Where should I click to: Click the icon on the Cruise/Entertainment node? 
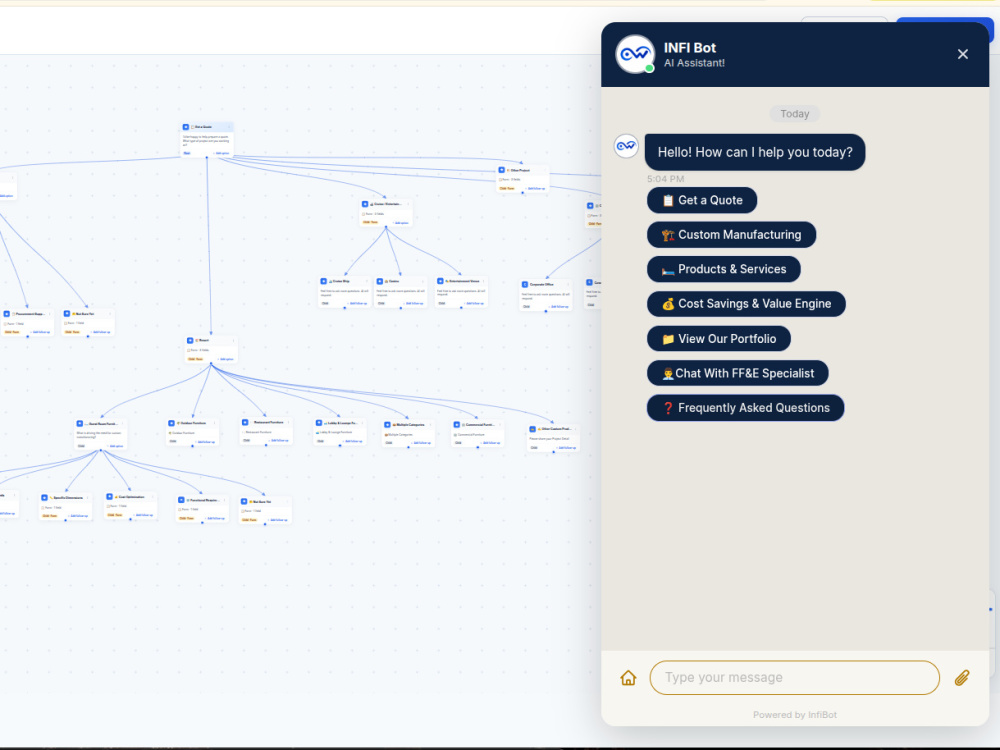point(365,204)
